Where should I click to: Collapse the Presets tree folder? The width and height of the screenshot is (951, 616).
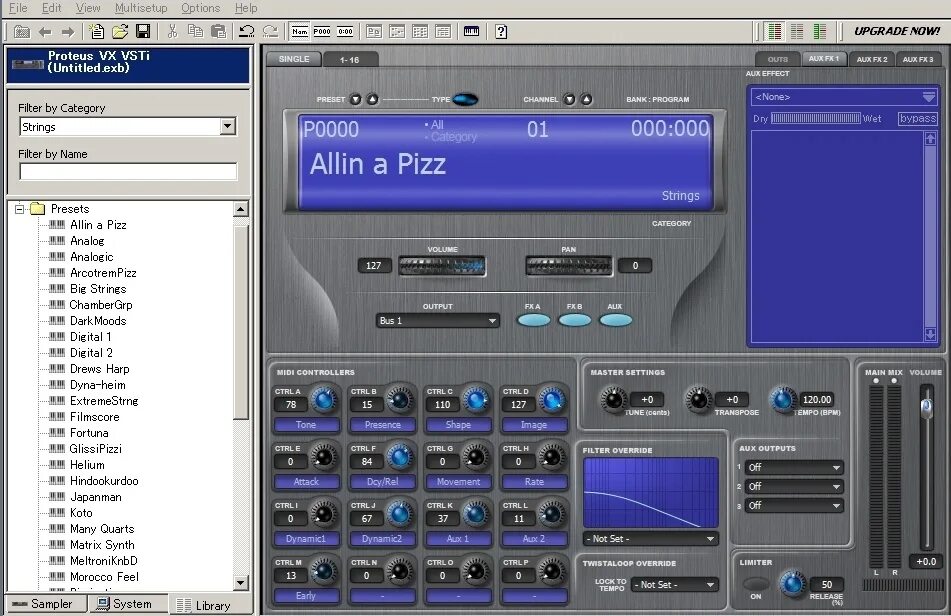pos(19,209)
